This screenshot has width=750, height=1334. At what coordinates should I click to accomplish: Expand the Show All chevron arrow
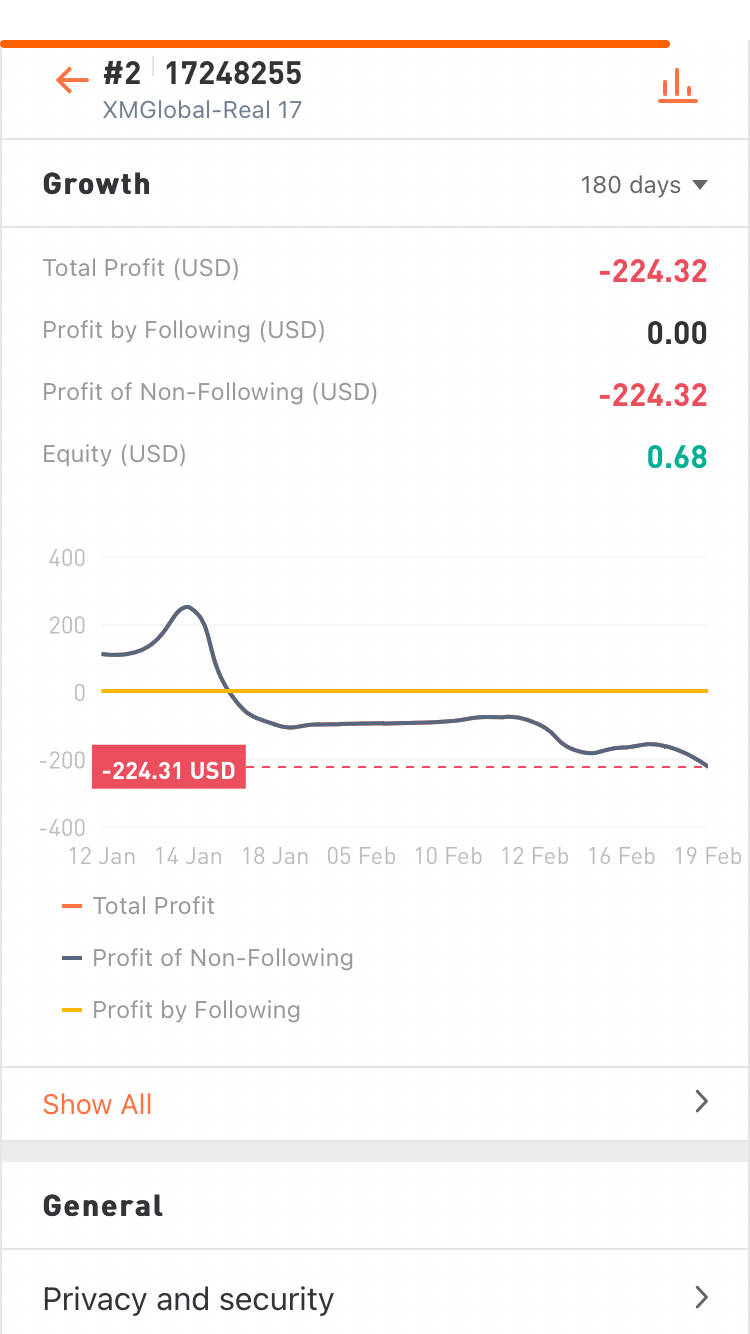701,1102
